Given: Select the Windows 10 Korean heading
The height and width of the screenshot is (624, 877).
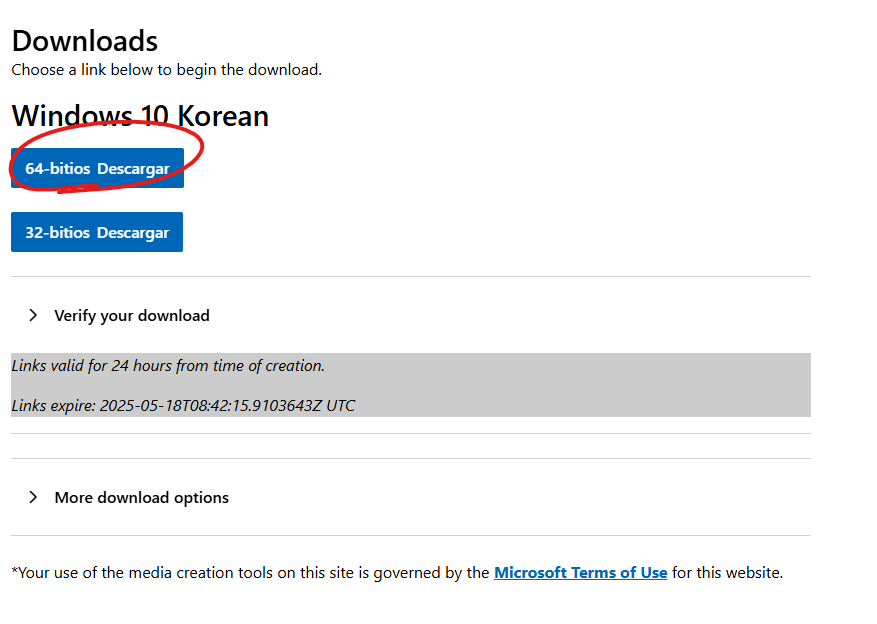Looking at the screenshot, I should [140, 116].
